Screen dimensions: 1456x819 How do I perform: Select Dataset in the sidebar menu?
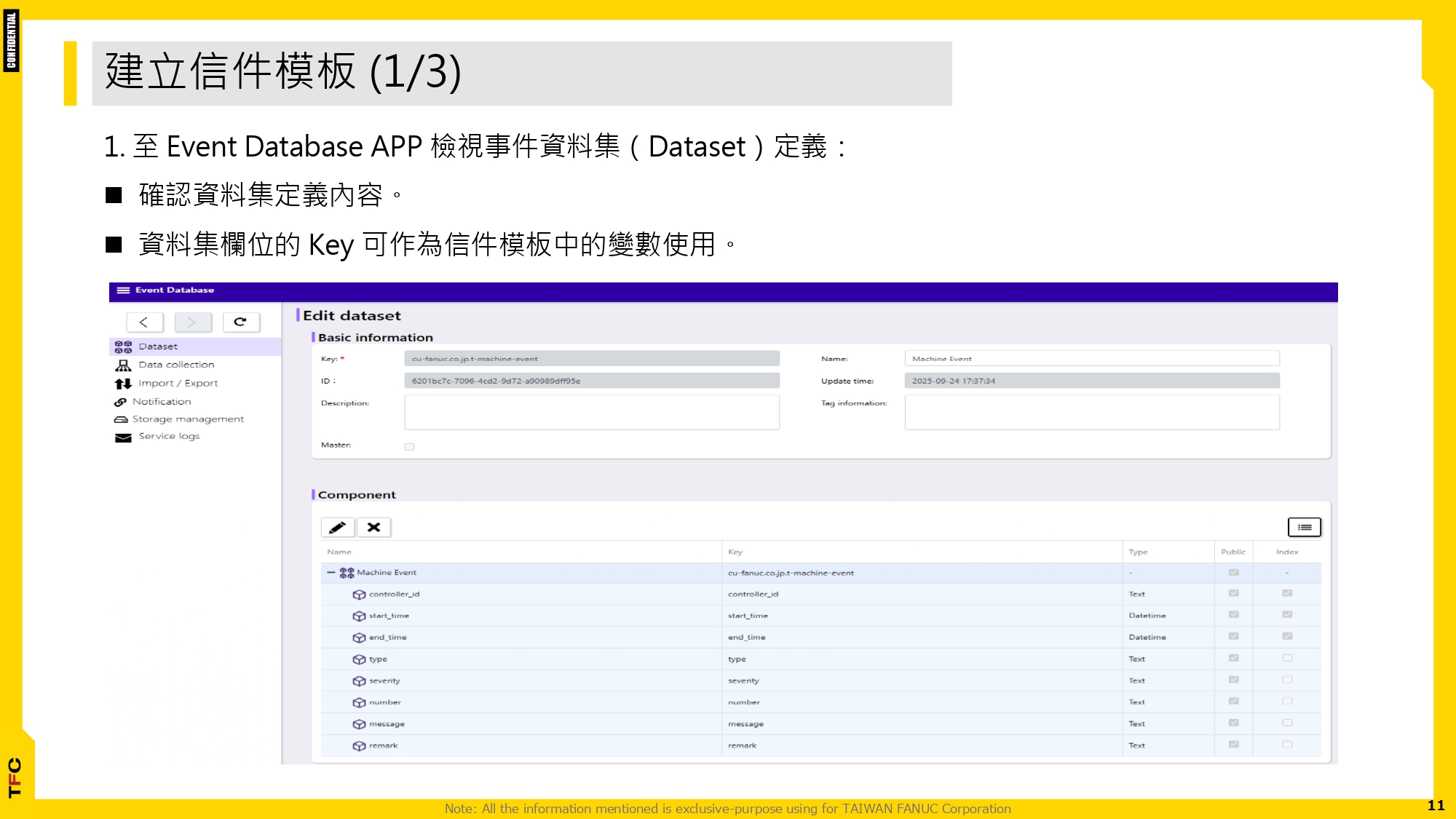(157, 346)
